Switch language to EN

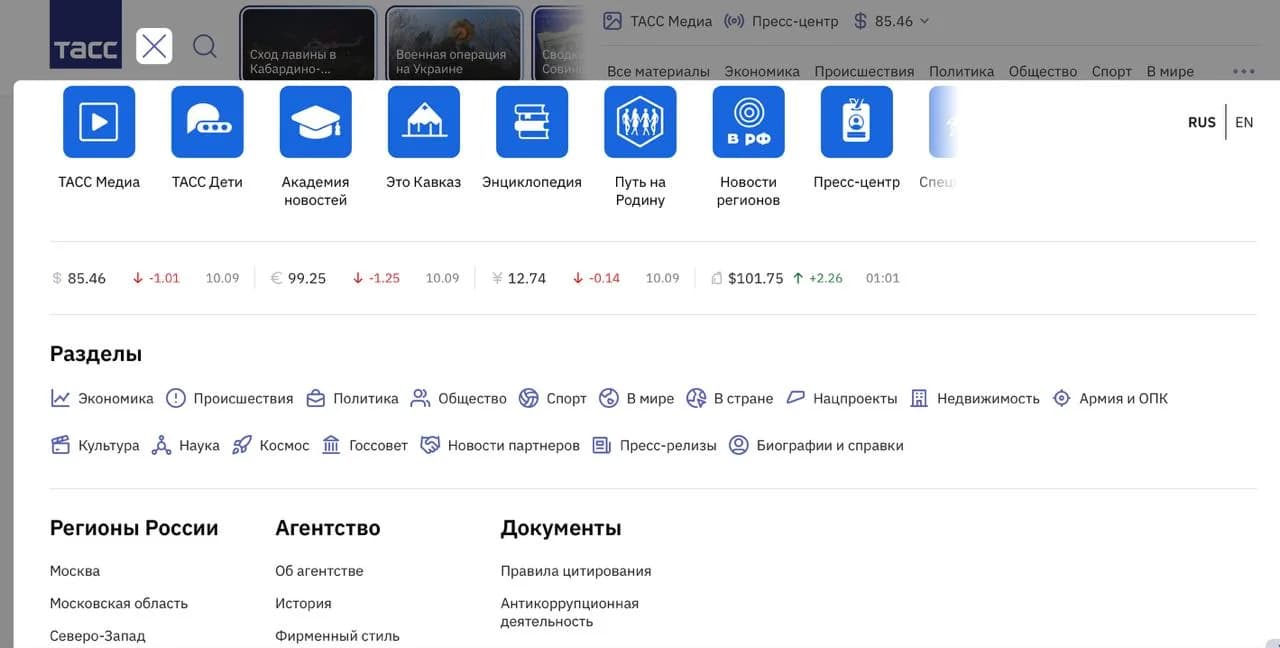[1244, 122]
